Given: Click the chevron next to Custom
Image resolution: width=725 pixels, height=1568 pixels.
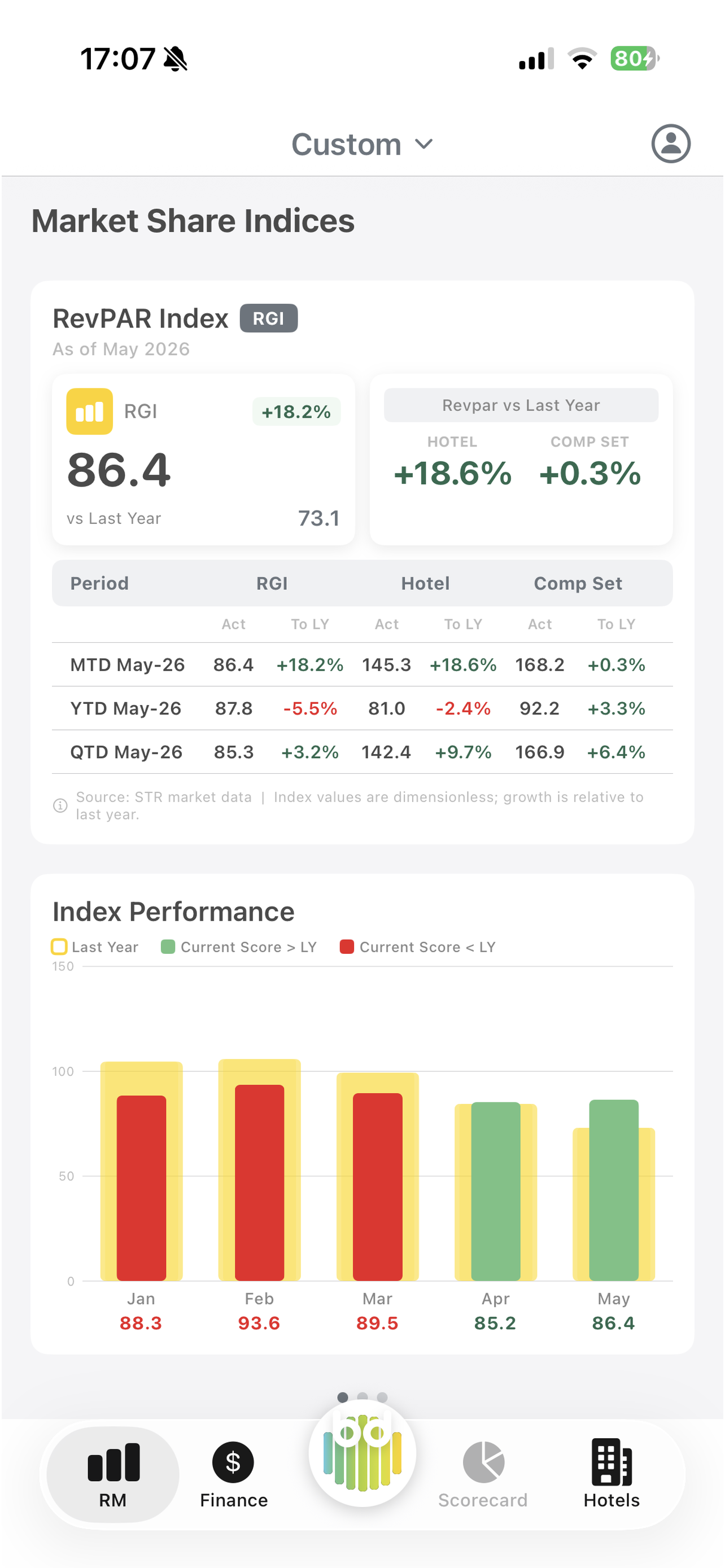Looking at the screenshot, I should point(423,144).
